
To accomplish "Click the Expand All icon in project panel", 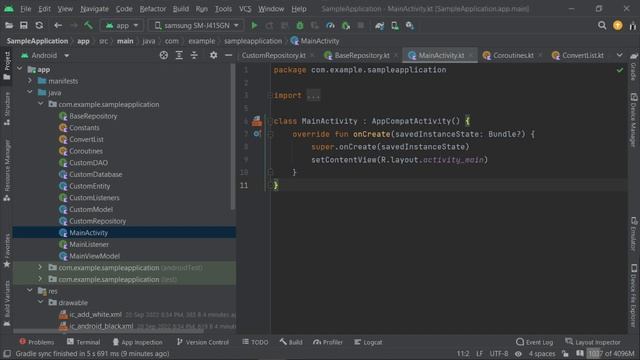I will coord(179,55).
